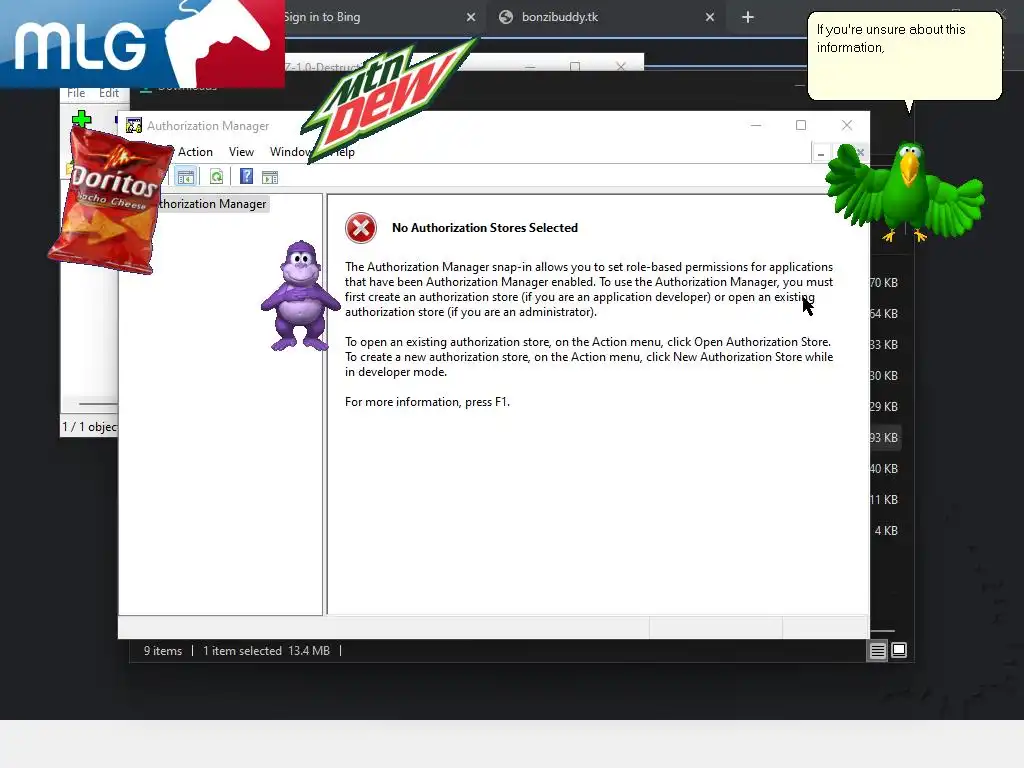Close the Sign in to Bing tab
This screenshot has height=768, width=1024.
point(471,17)
